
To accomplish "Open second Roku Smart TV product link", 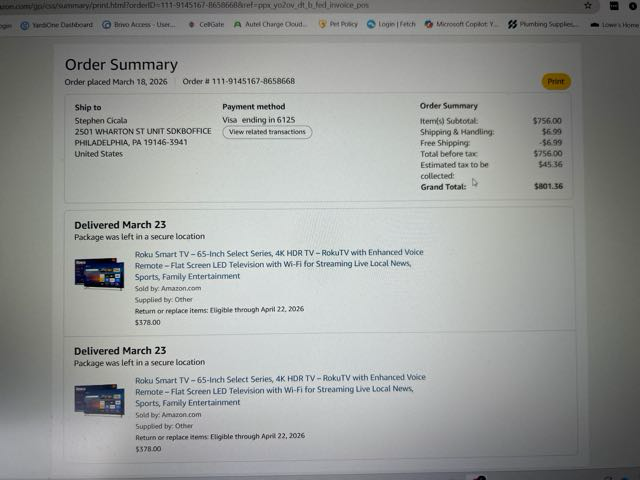I will click(x=280, y=391).
